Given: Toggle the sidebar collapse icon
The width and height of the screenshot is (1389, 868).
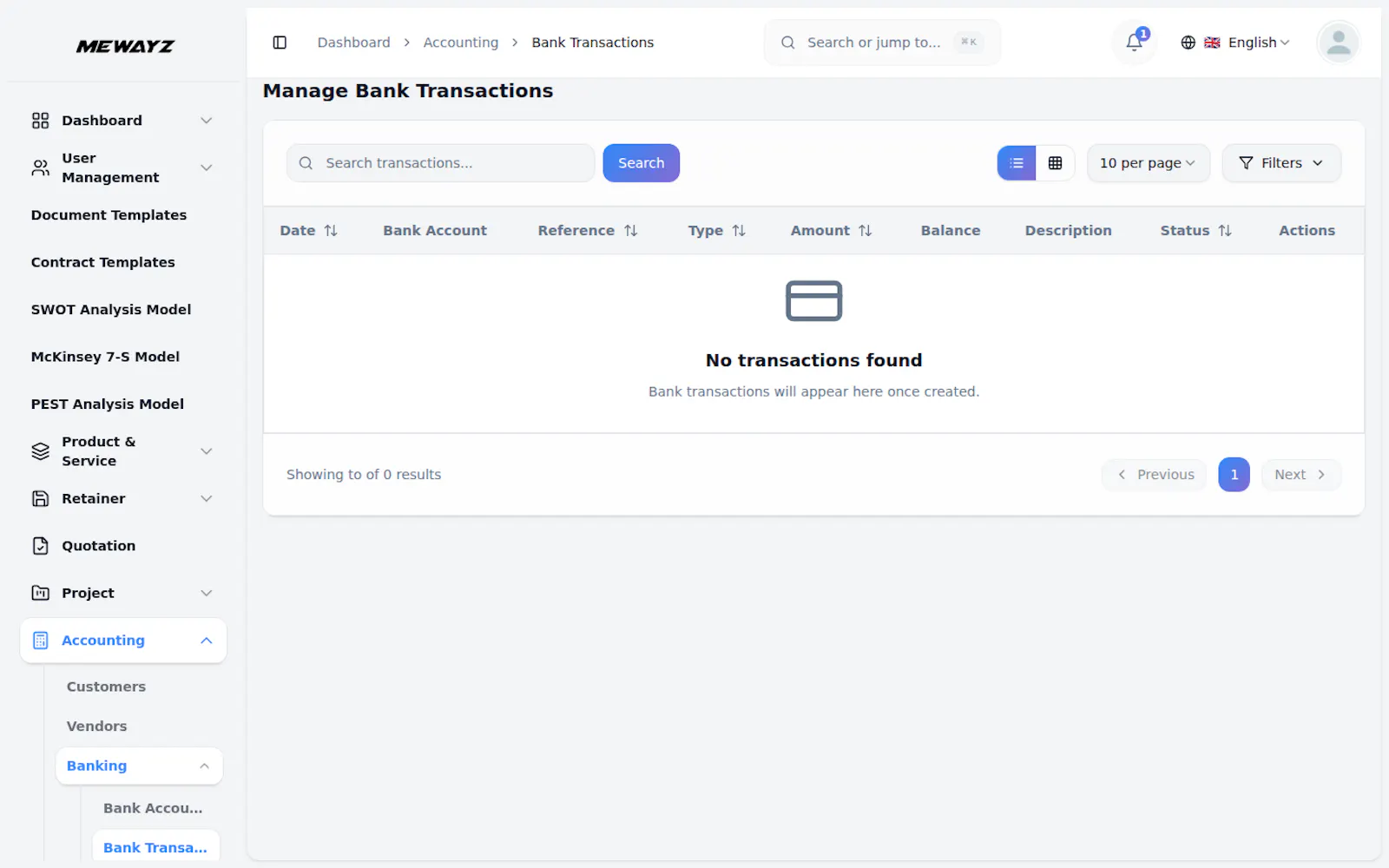Looking at the screenshot, I should coord(280,43).
